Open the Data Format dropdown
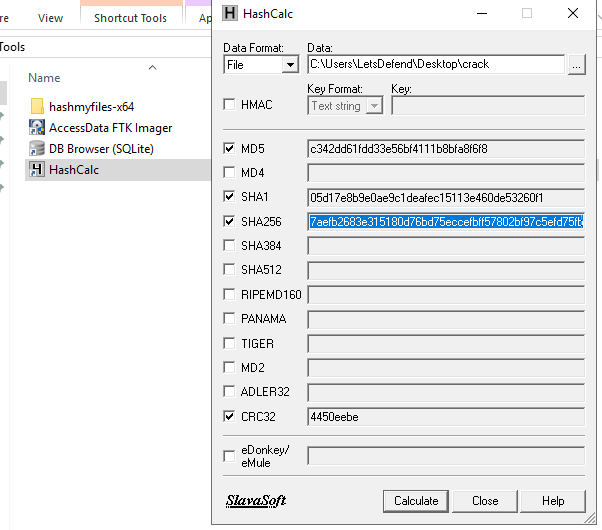602x530 pixels. (290, 65)
